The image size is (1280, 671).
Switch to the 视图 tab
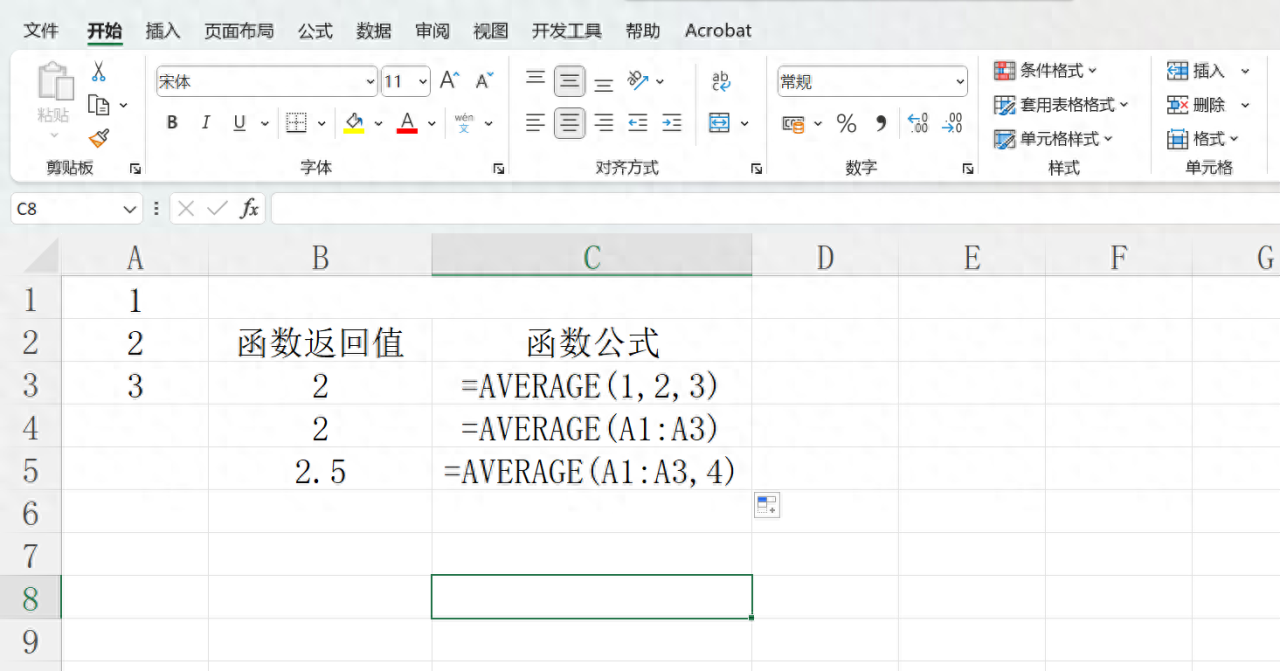pyautogui.click(x=491, y=31)
